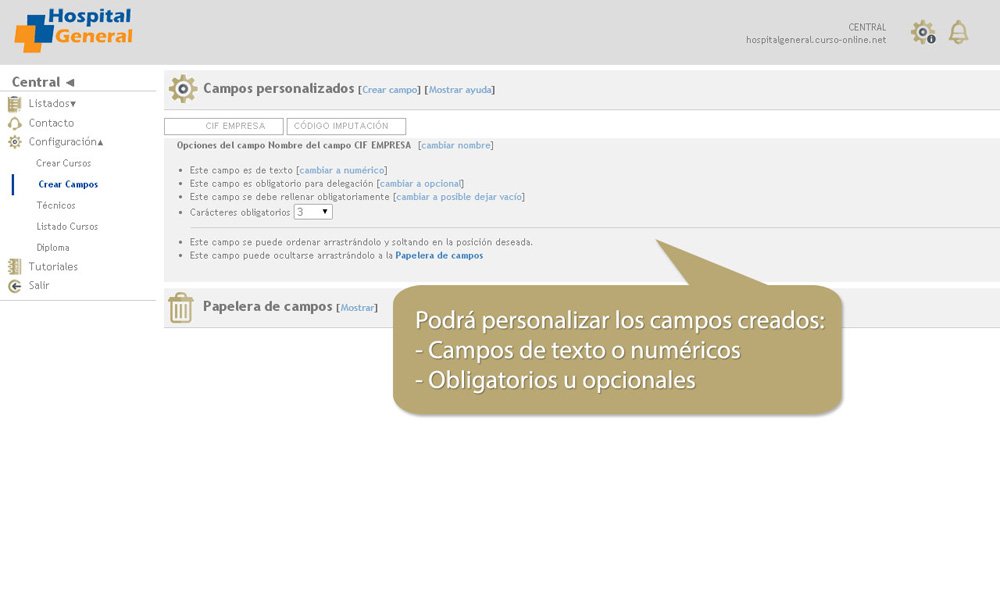
Task: Click the Crear campo link
Action: click(x=390, y=90)
